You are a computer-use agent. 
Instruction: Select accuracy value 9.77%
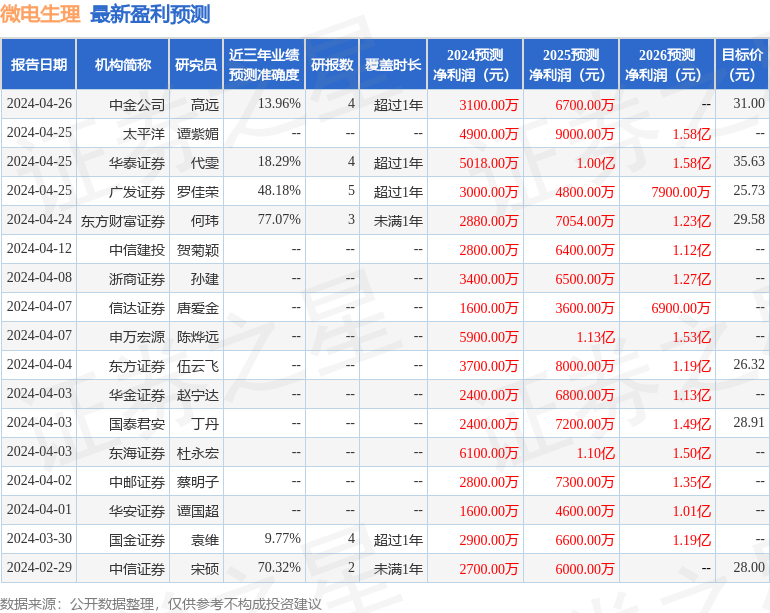(282, 538)
